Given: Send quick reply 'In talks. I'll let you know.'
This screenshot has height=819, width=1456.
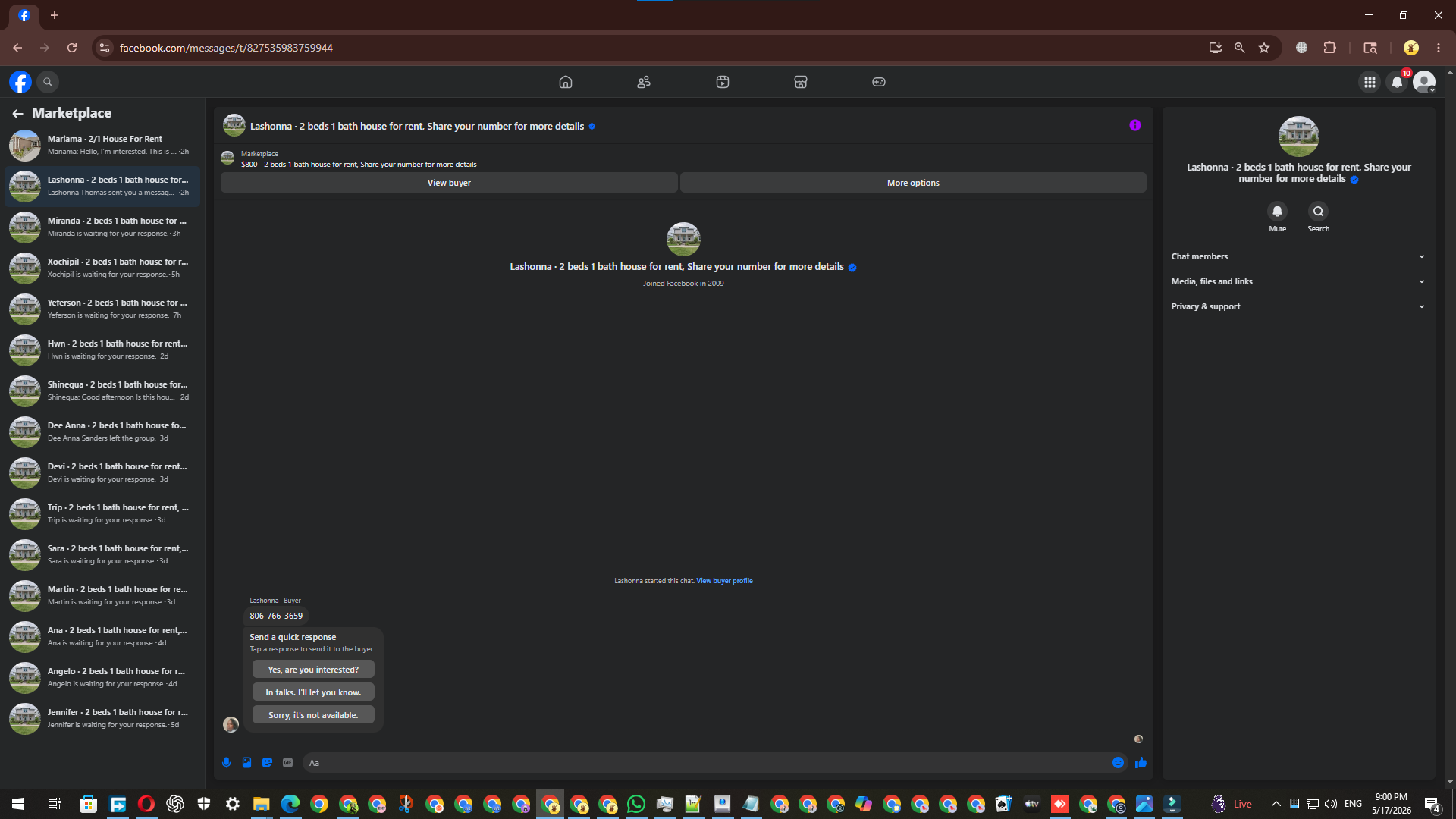Looking at the screenshot, I should click(x=313, y=692).
